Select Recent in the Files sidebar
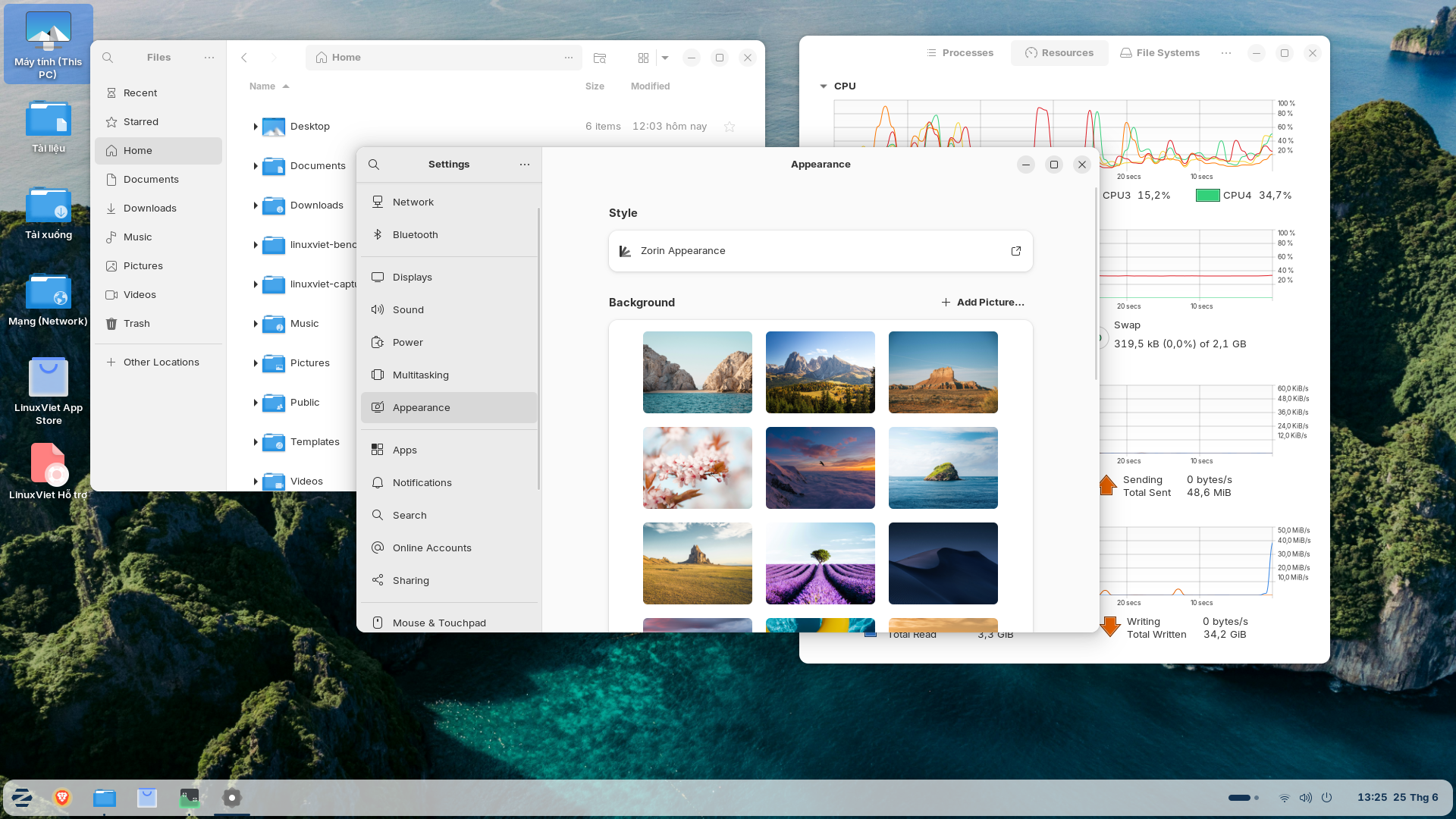The height and width of the screenshot is (819, 1456). 158,93
